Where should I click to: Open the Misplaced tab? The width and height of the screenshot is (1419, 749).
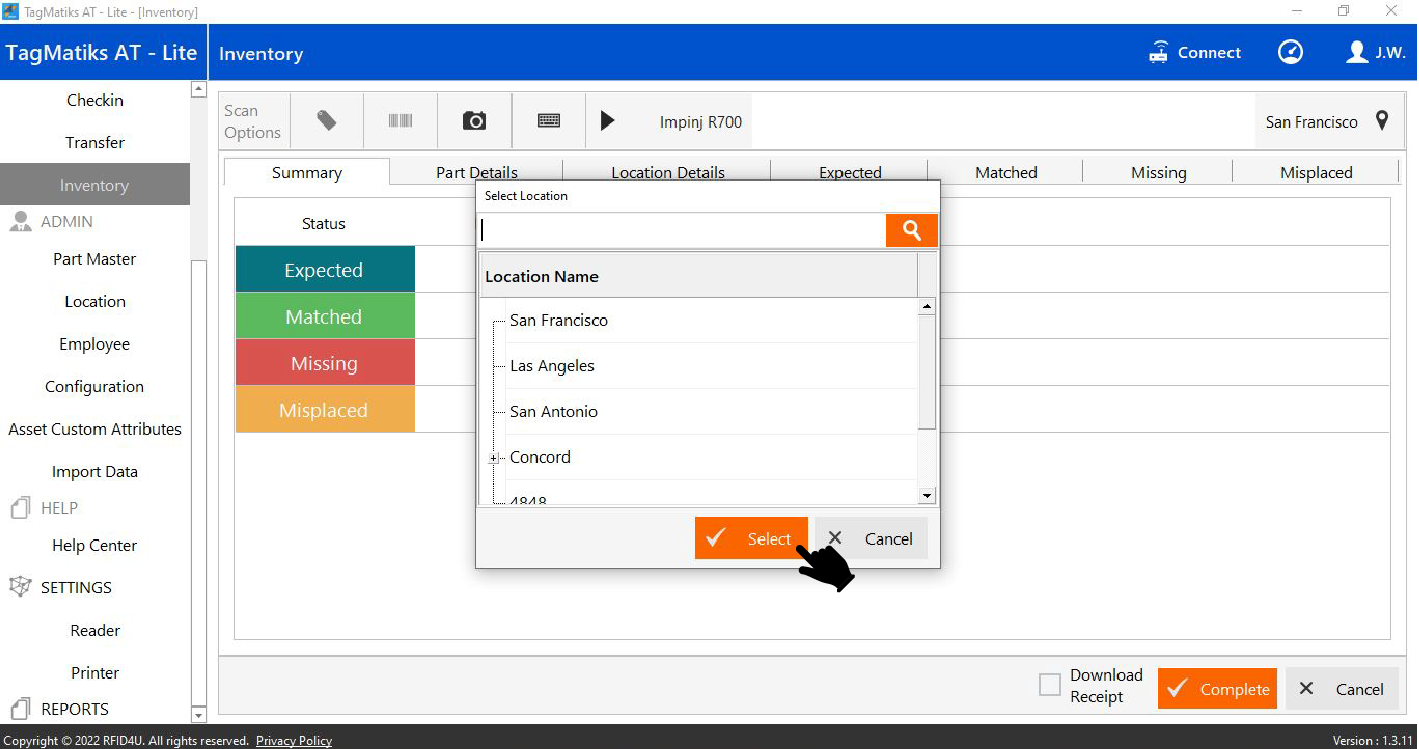(1315, 172)
